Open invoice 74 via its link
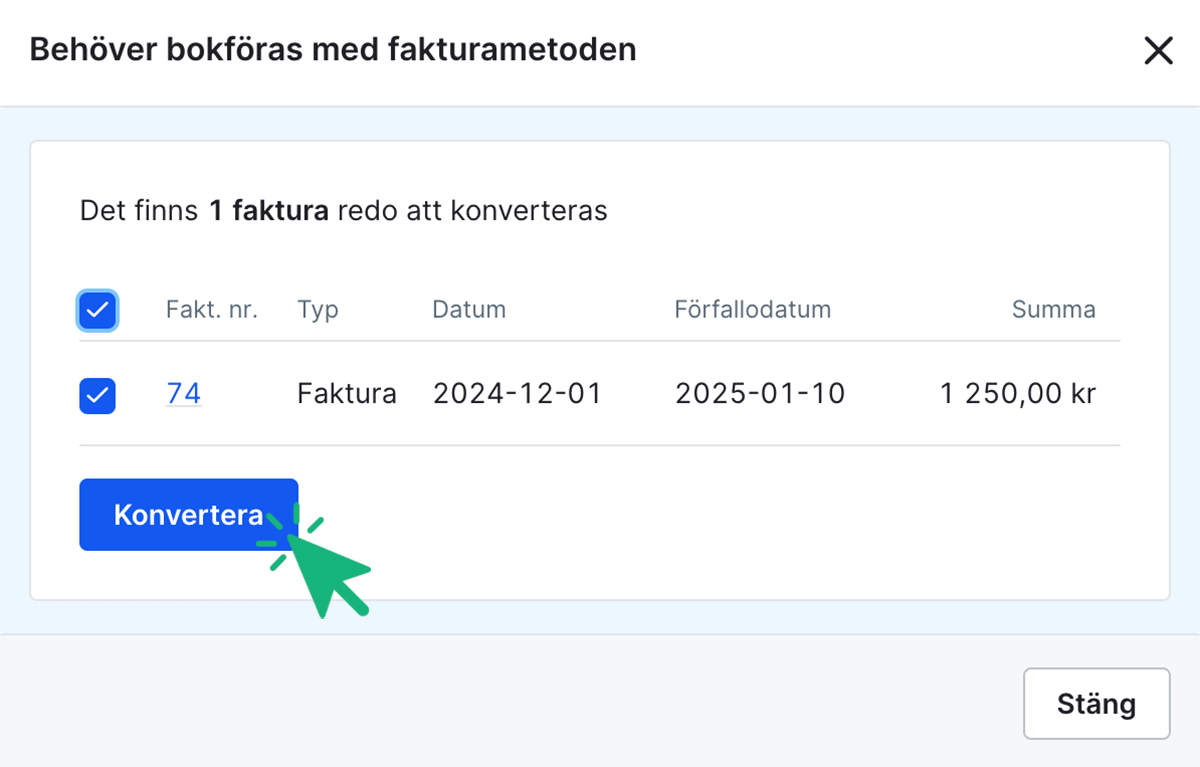 point(183,393)
